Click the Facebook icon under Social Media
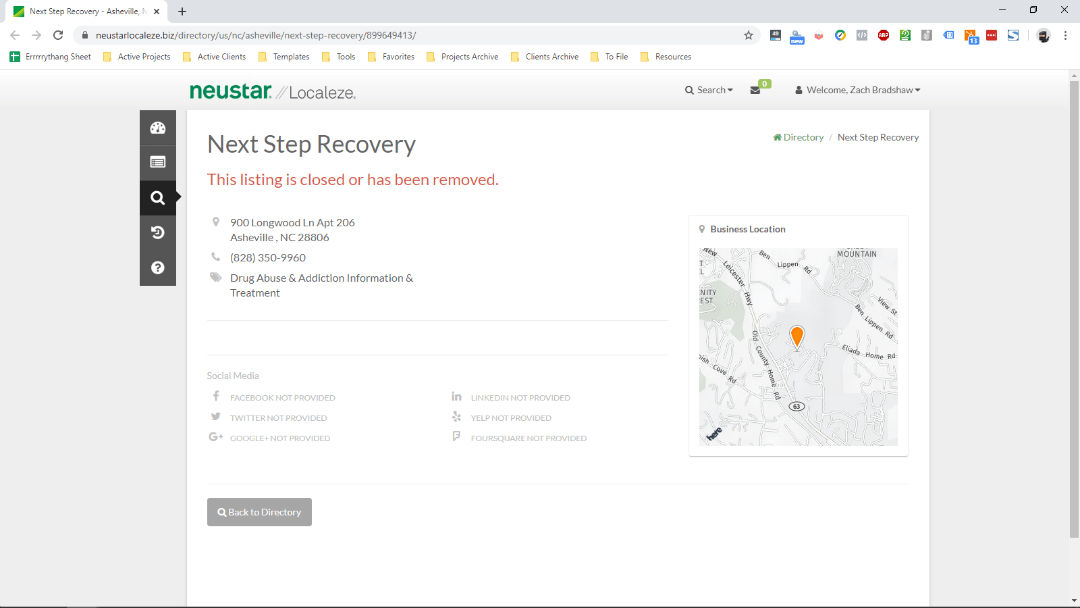This screenshot has height=608, width=1080. click(x=216, y=397)
